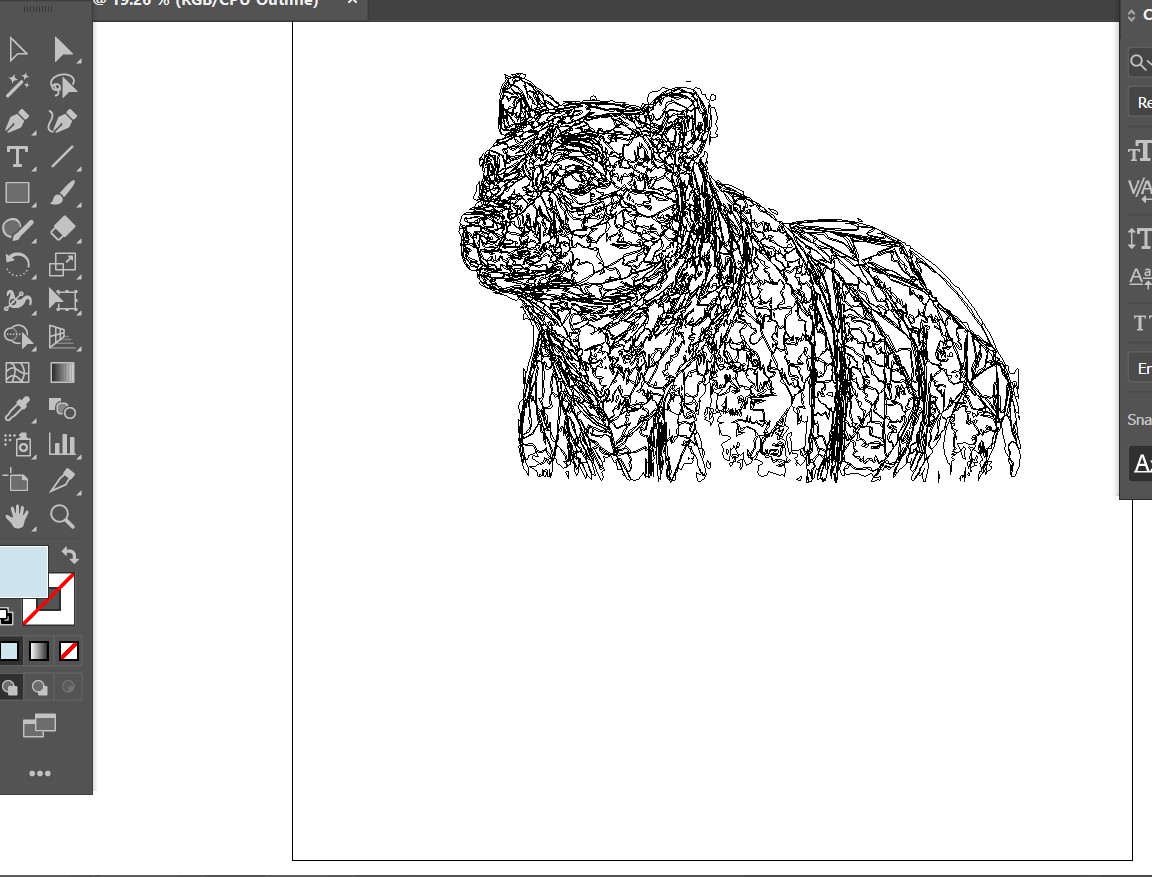Select the Shape Builder tool

[18, 336]
